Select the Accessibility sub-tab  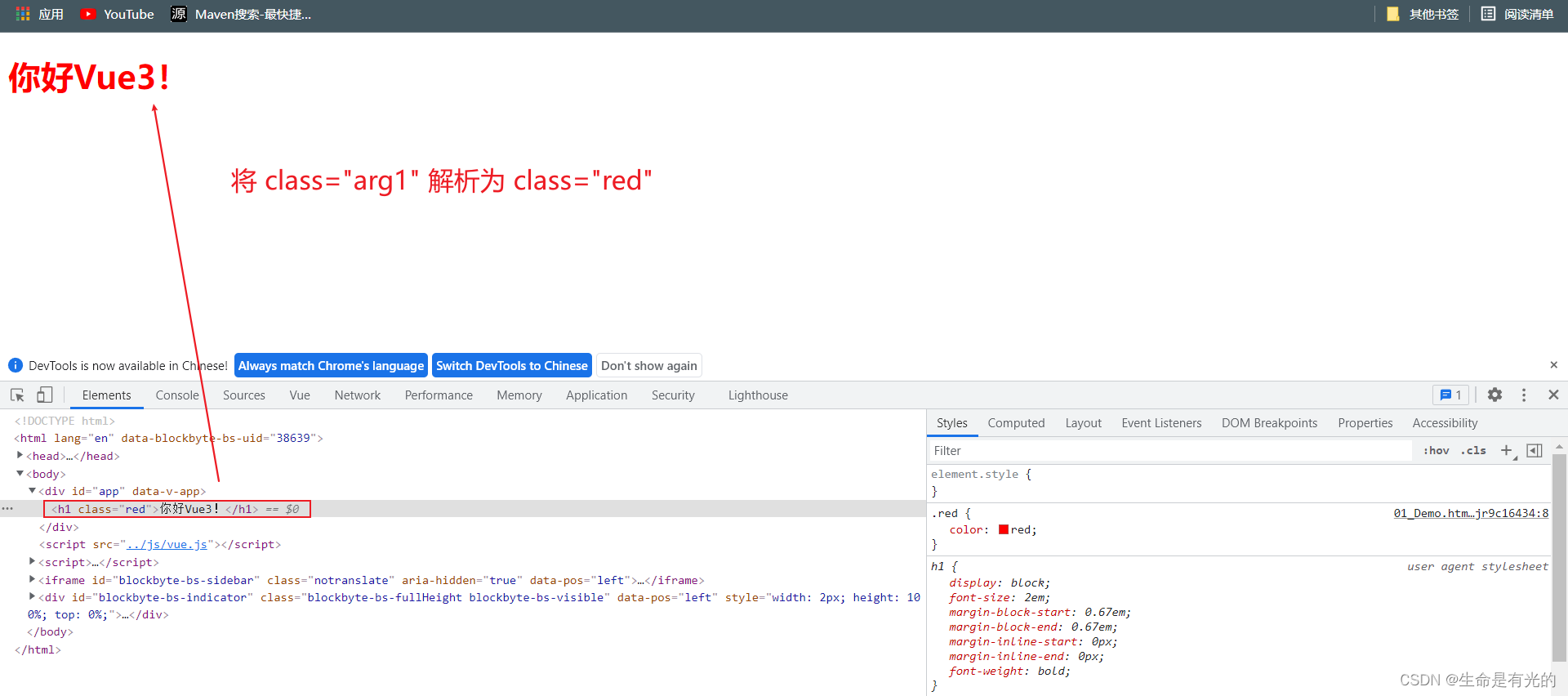[x=1445, y=422]
